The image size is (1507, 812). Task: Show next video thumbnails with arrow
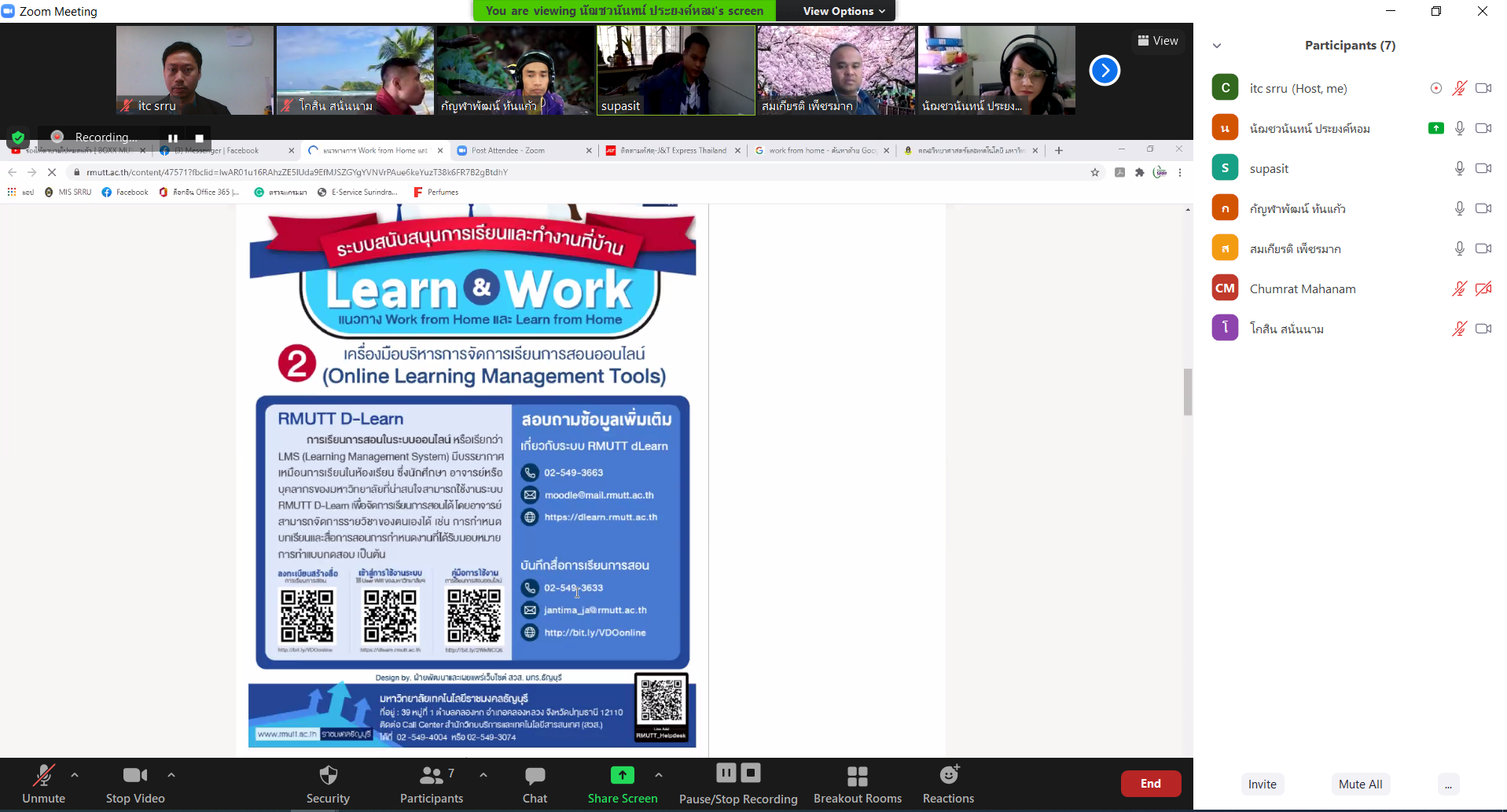1105,71
